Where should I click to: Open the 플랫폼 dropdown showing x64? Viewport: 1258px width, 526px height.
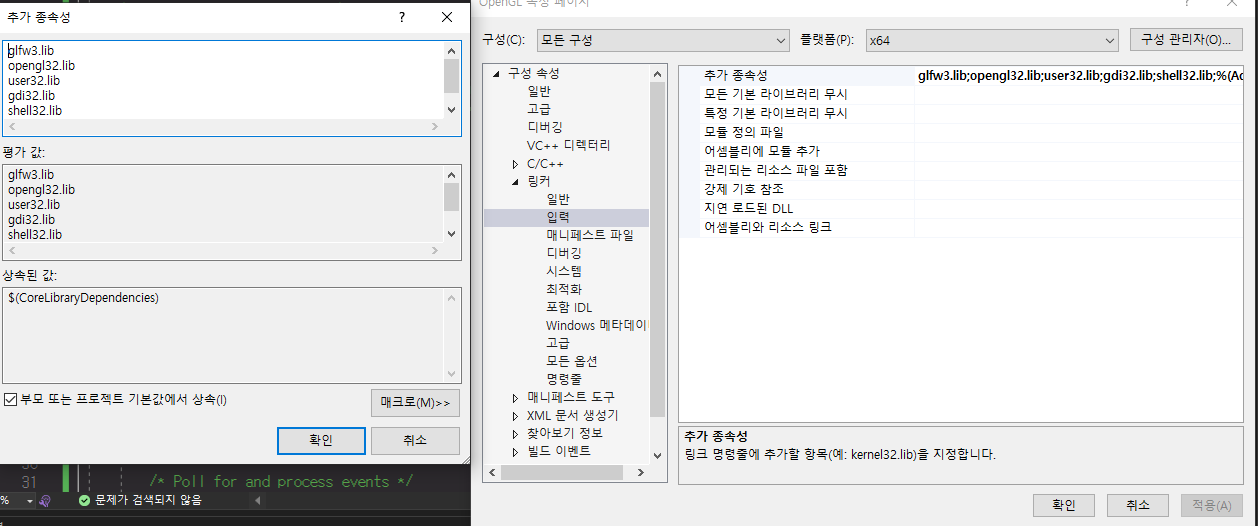click(991, 40)
